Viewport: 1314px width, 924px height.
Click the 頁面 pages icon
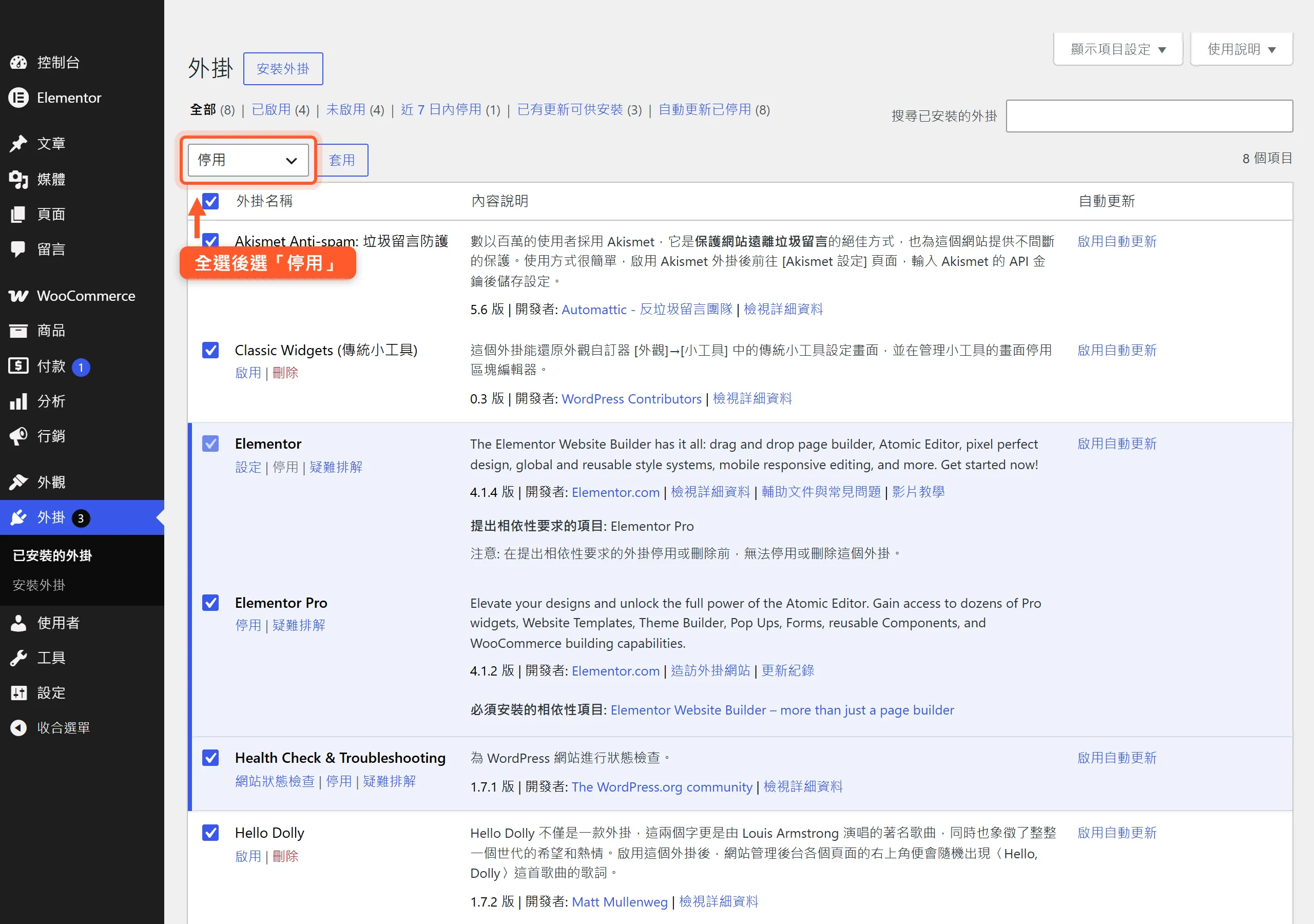[x=18, y=214]
